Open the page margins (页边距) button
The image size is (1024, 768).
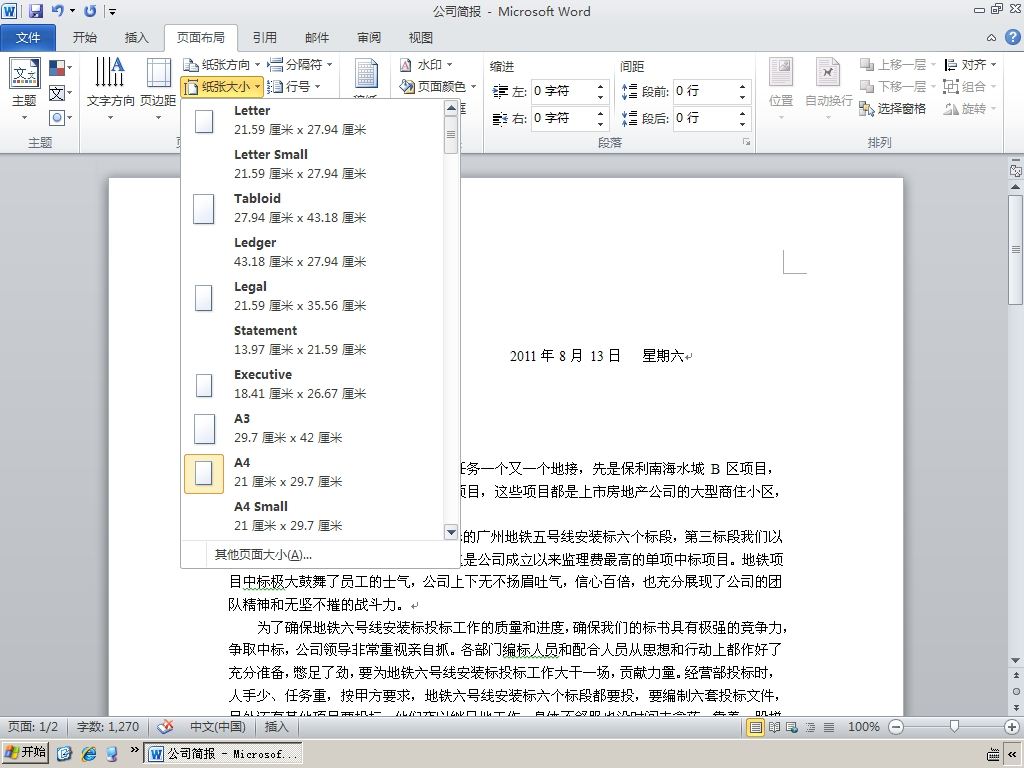[x=158, y=89]
